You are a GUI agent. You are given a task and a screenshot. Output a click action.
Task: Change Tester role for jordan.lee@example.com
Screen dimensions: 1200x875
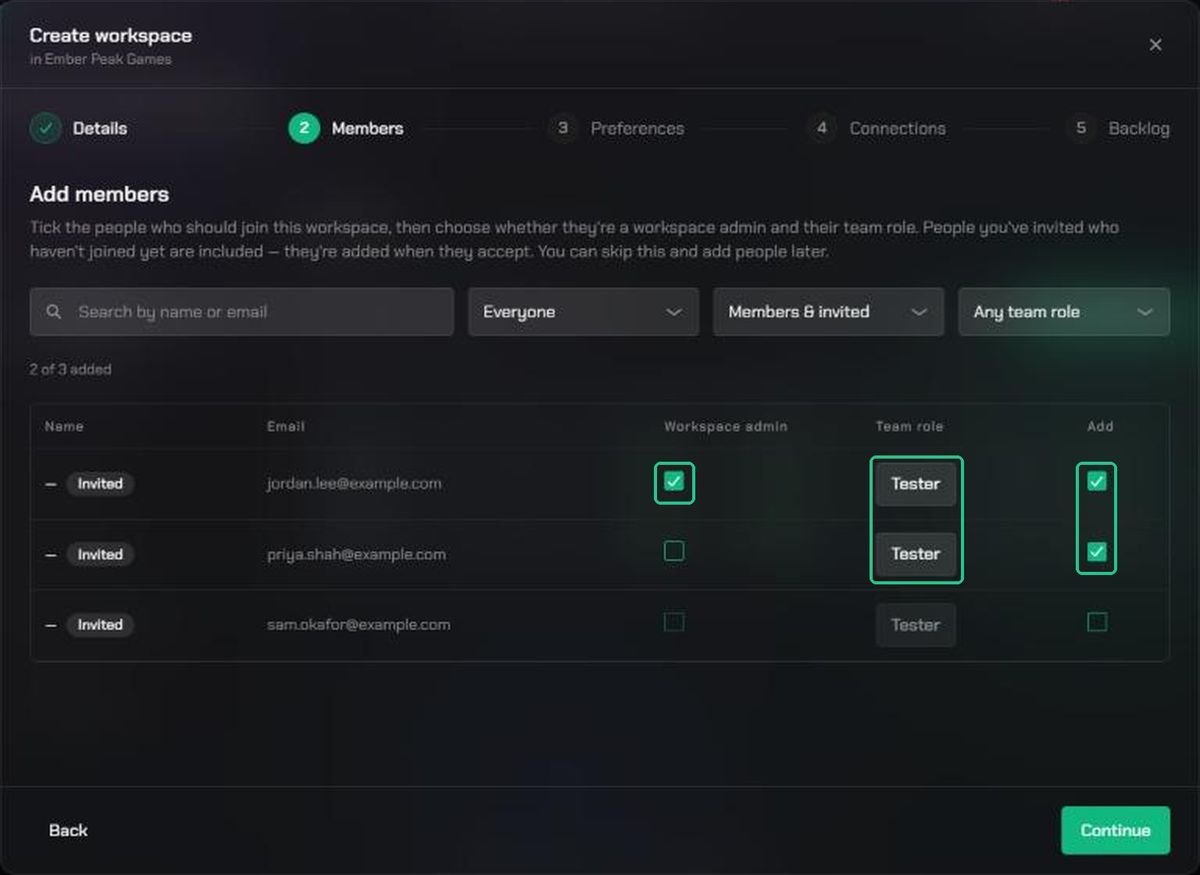click(916, 484)
